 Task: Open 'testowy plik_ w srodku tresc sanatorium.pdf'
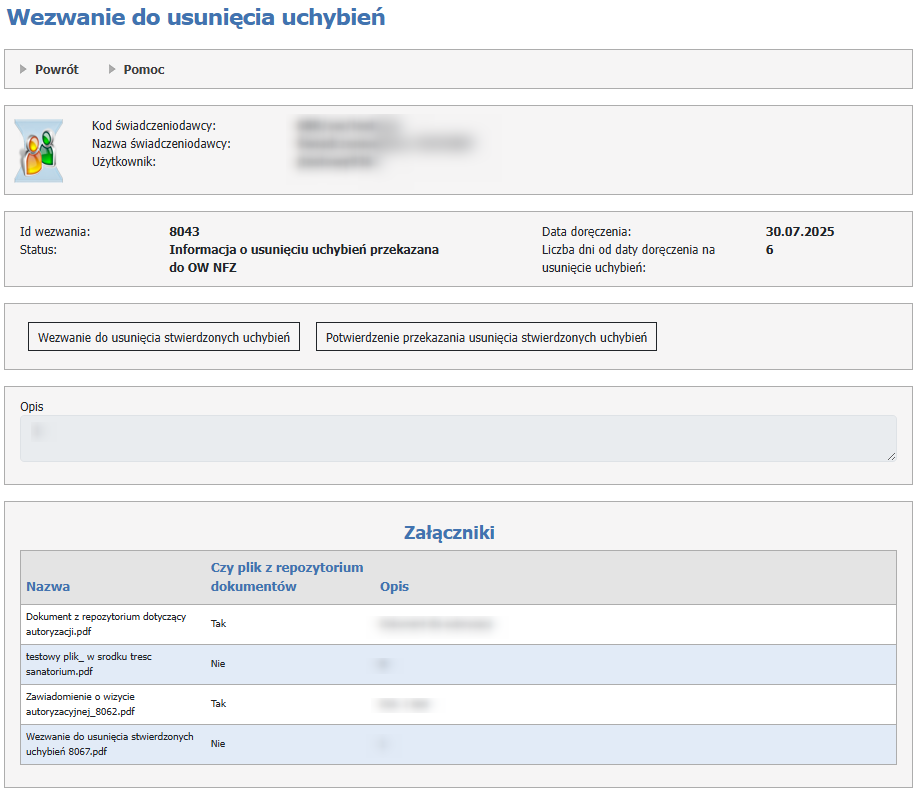[x=88, y=664]
